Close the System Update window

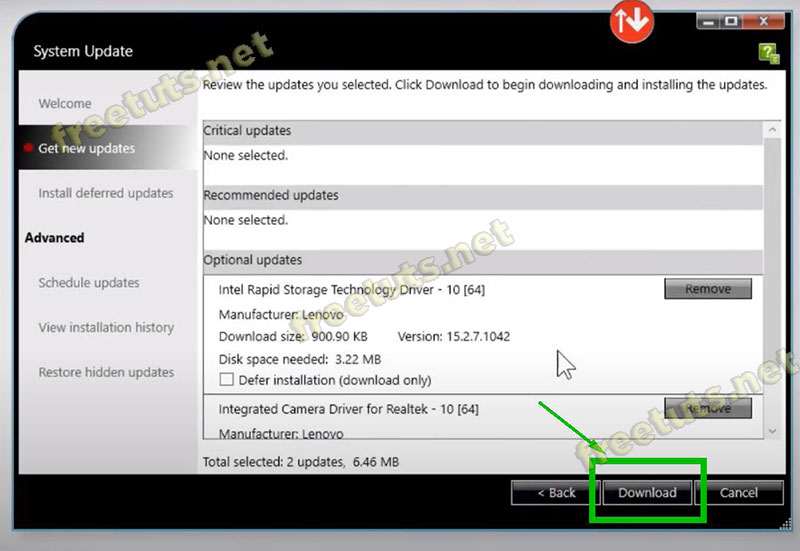click(763, 21)
